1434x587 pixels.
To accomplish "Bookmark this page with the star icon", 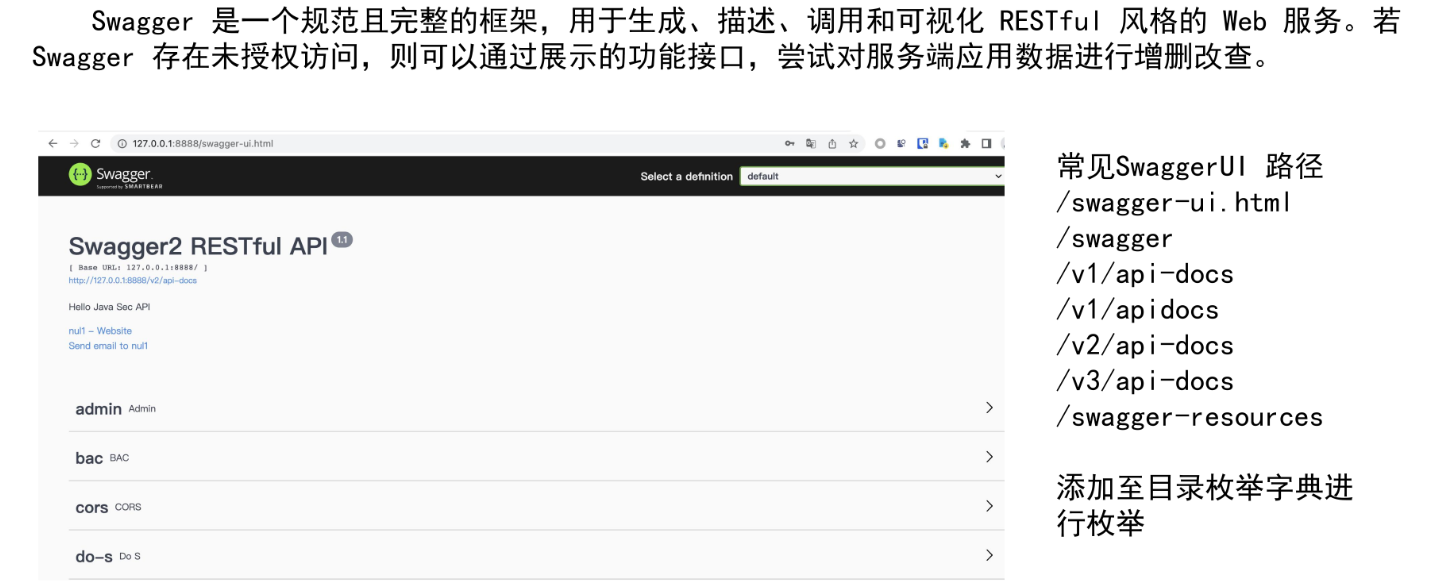I will (x=854, y=144).
